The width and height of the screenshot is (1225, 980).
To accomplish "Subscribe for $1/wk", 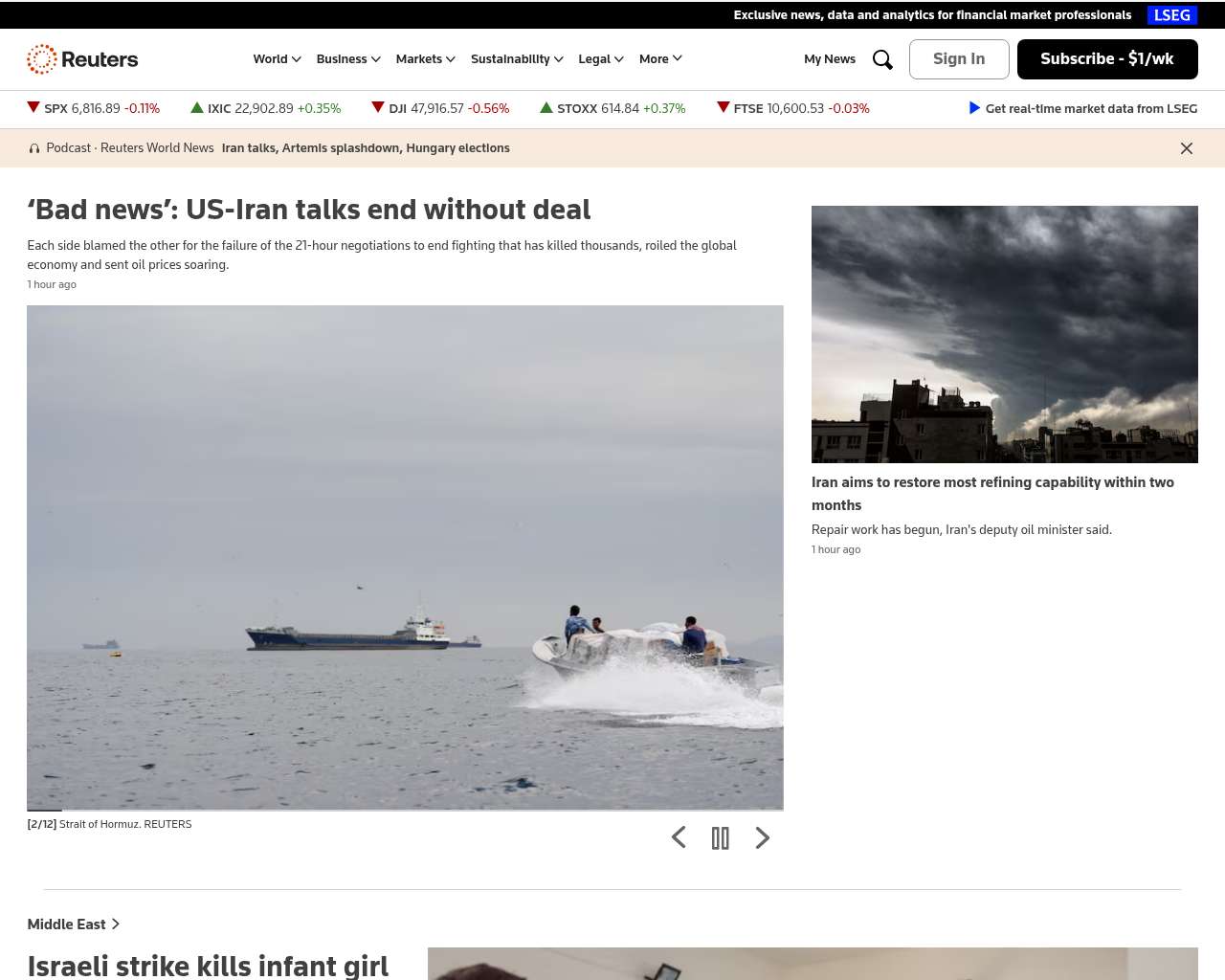I will click(x=1106, y=59).
